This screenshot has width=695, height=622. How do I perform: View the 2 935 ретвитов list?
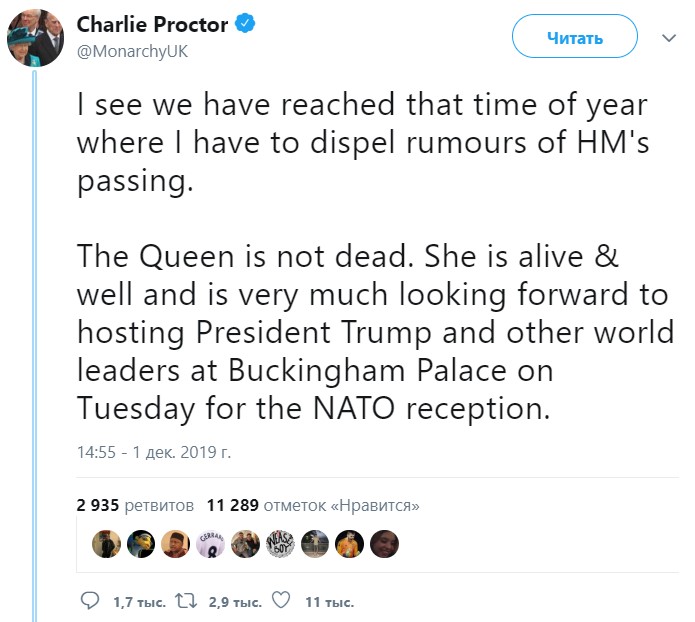[136, 505]
